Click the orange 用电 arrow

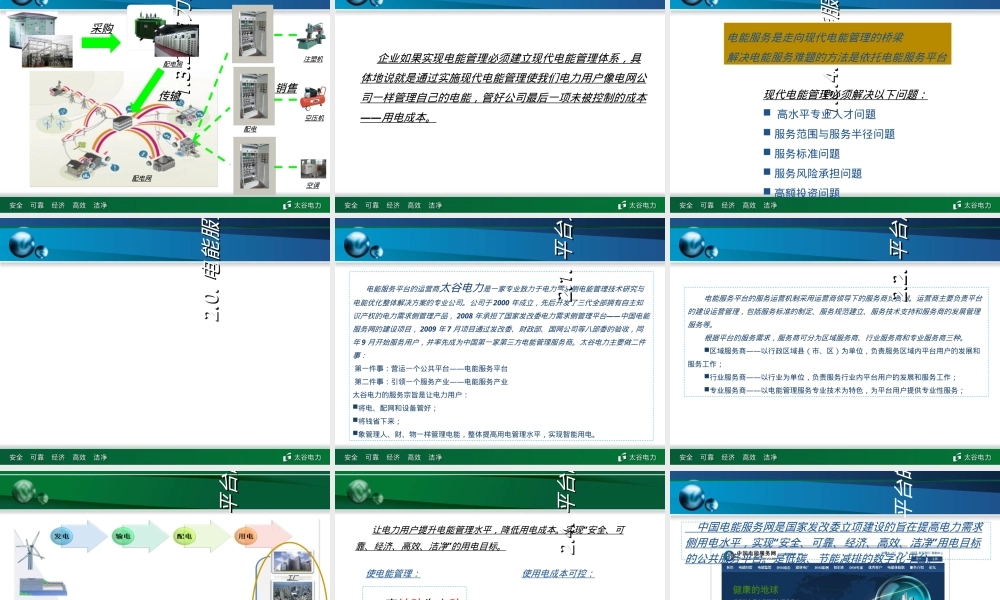[x=262, y=536]
